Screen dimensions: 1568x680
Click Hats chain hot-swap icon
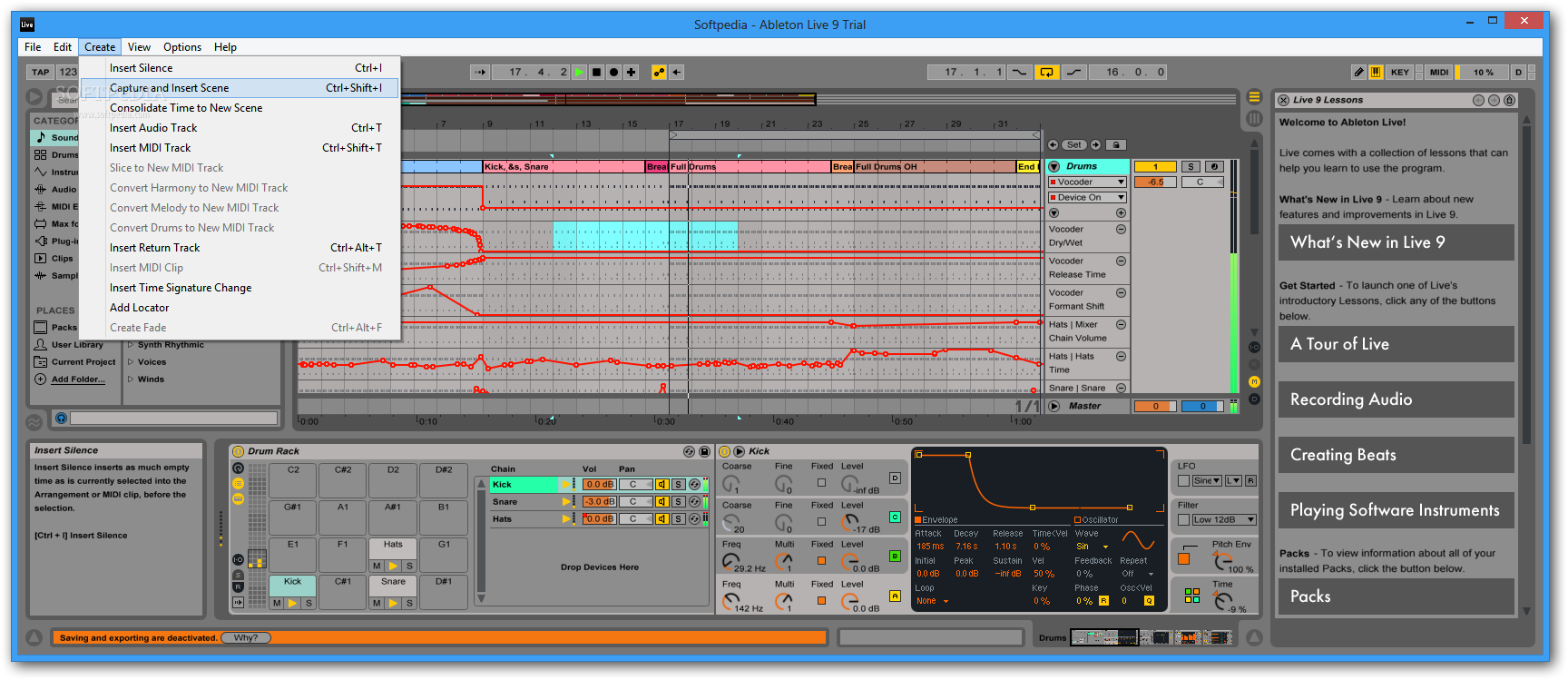click(x=694, y=519)
